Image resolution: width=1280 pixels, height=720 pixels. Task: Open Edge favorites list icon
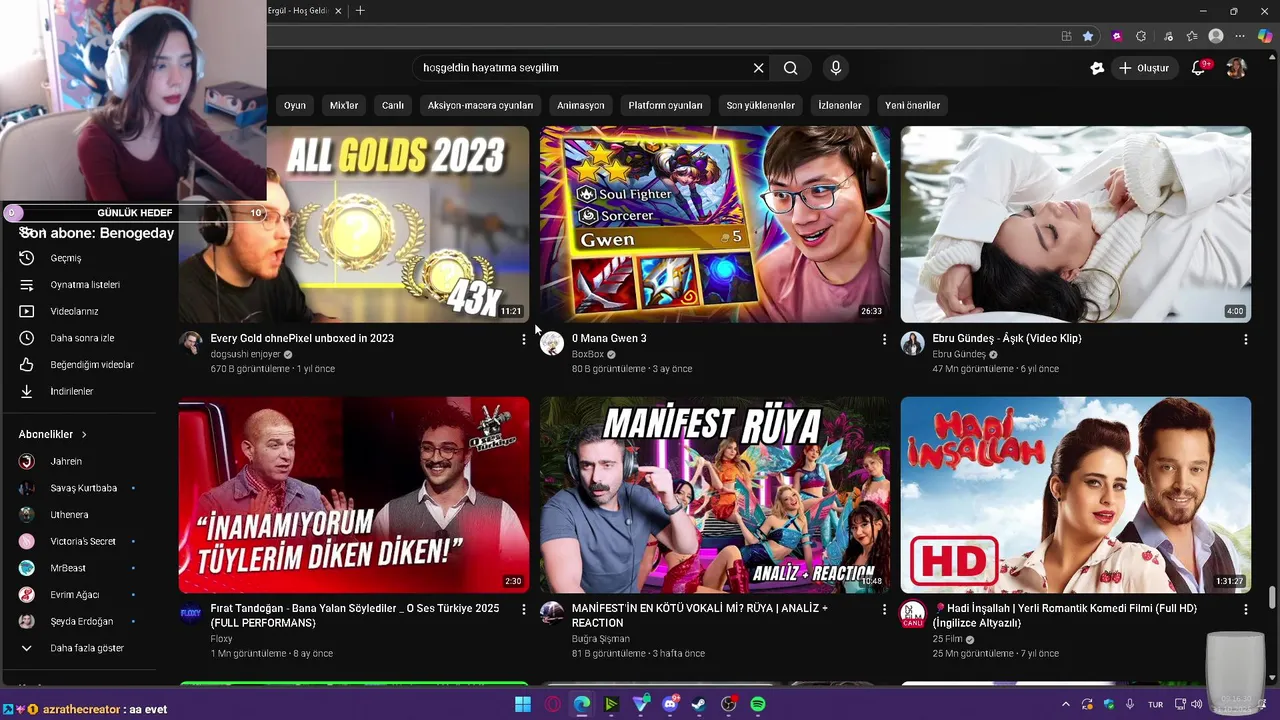pyautogui.click(x=1192, y=36)
